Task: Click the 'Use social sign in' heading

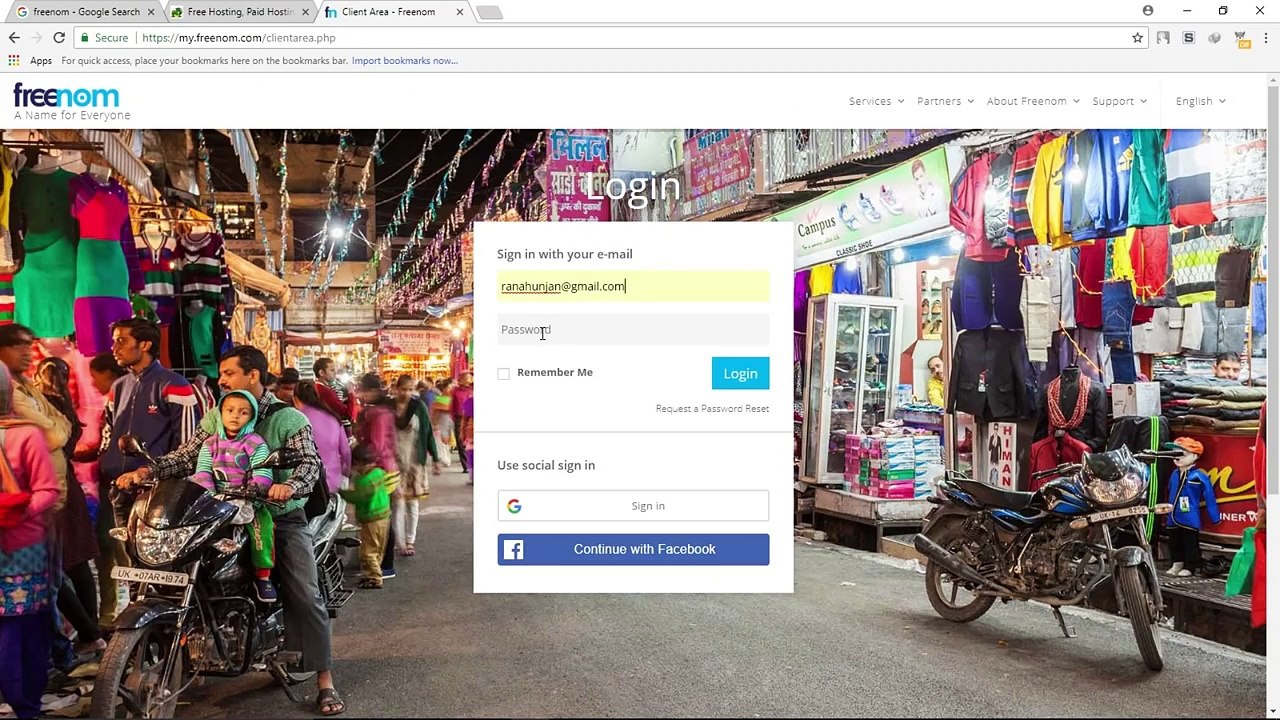Action: tap(546, 465)
